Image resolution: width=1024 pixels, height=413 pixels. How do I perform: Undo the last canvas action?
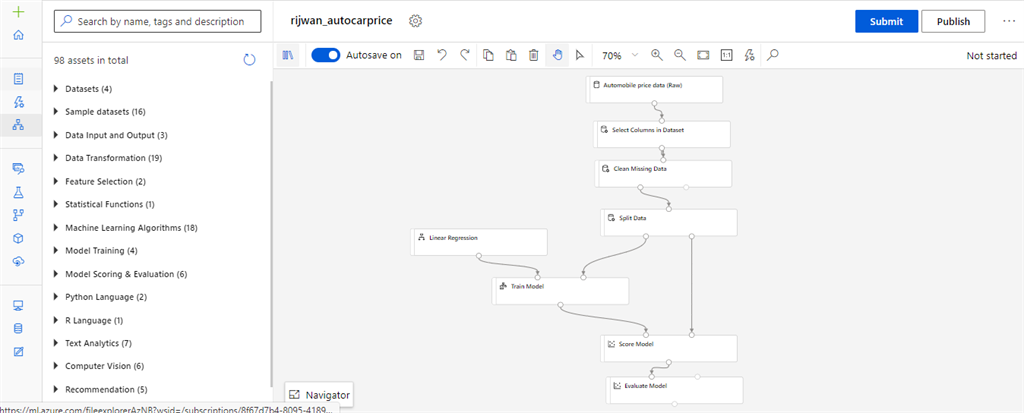click(x=442, y=56)
